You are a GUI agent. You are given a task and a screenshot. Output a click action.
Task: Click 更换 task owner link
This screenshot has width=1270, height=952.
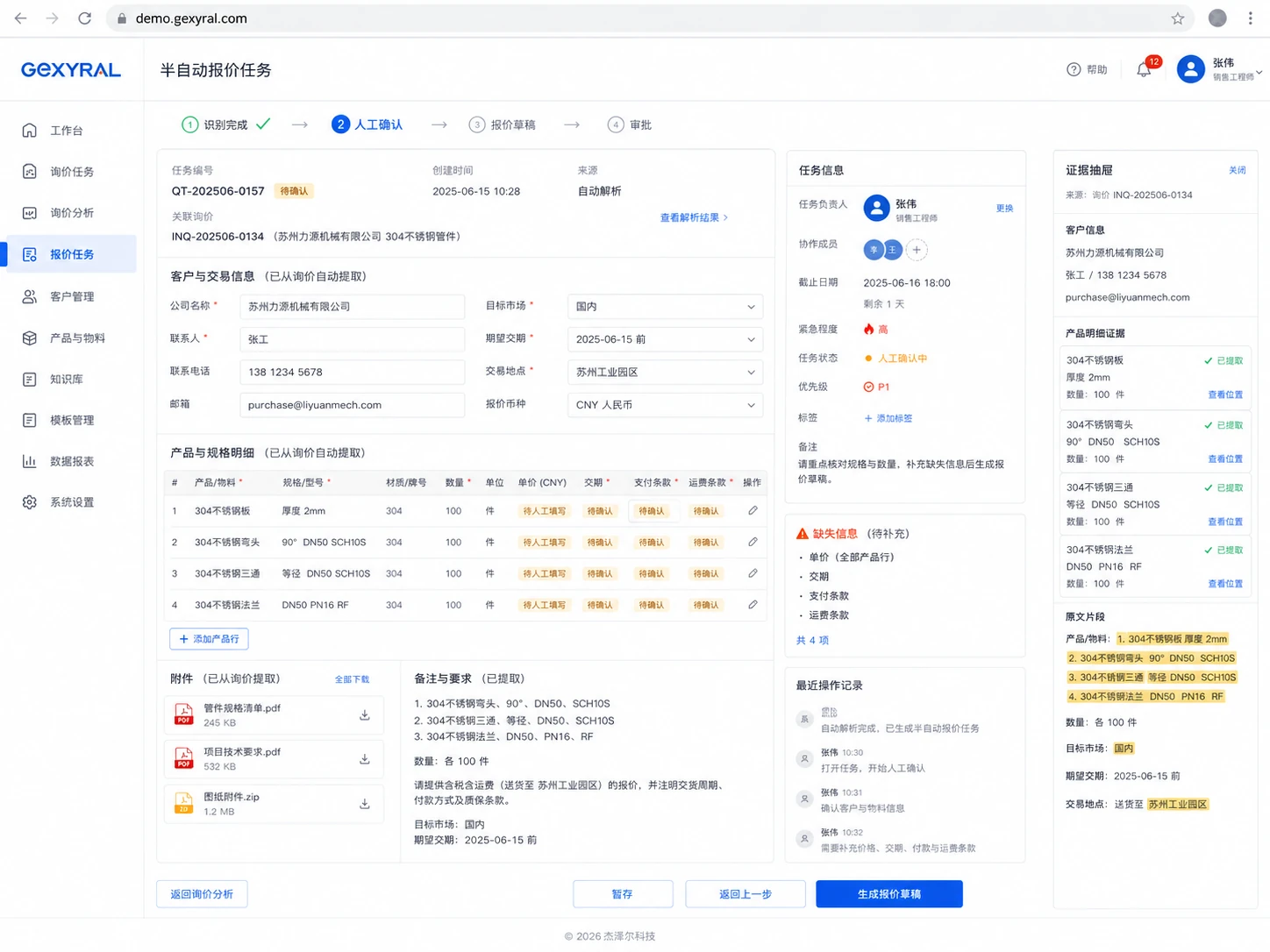pyautogui.click(x=1005, y=209)
